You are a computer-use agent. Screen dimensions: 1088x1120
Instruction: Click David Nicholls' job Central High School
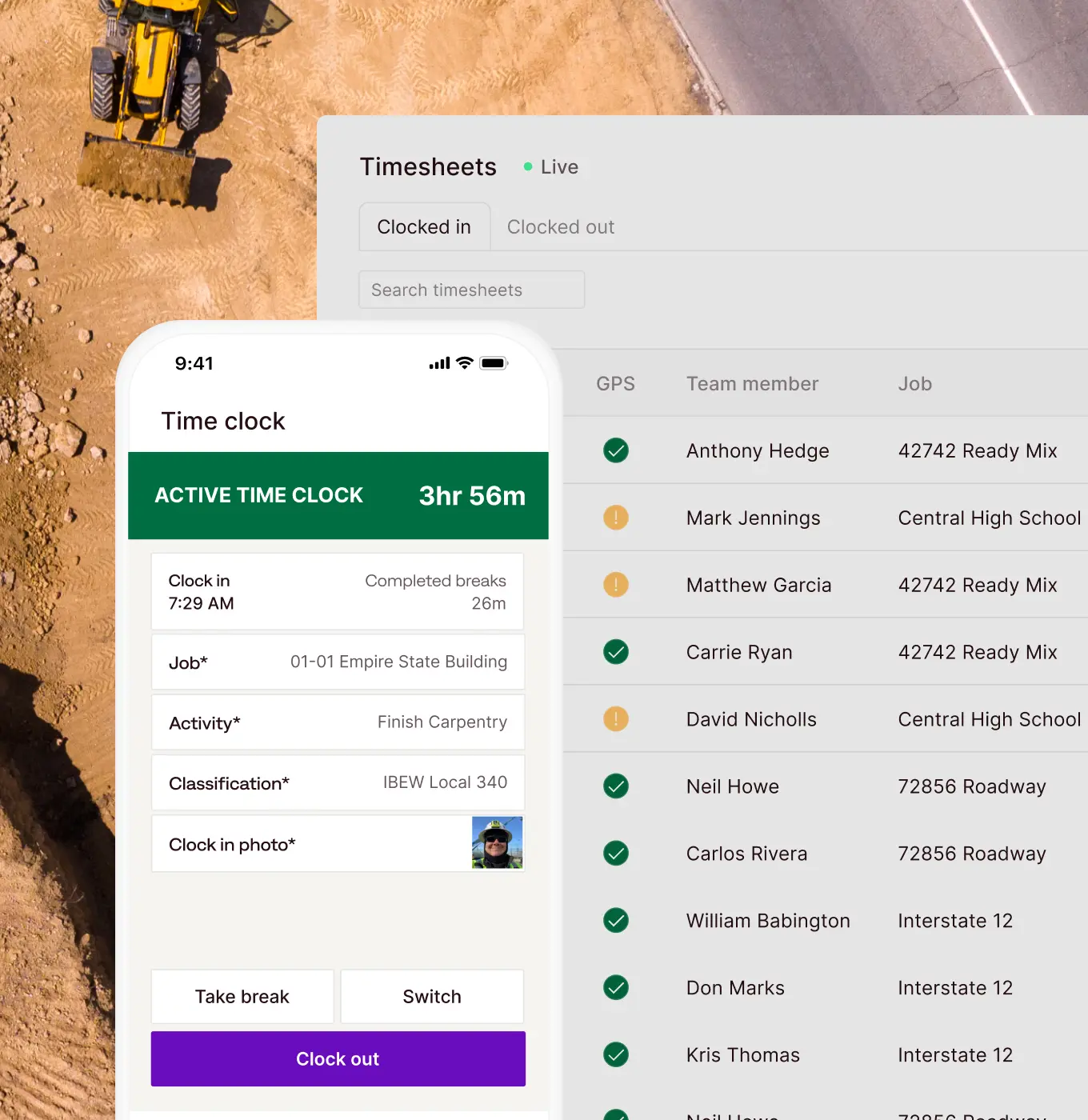pos(990,720)
